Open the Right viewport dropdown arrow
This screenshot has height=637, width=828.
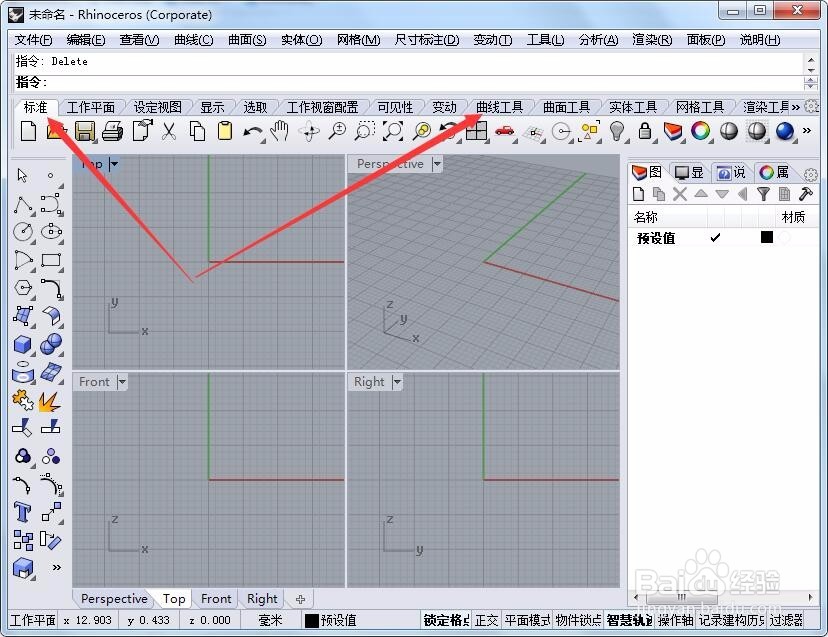397,381
